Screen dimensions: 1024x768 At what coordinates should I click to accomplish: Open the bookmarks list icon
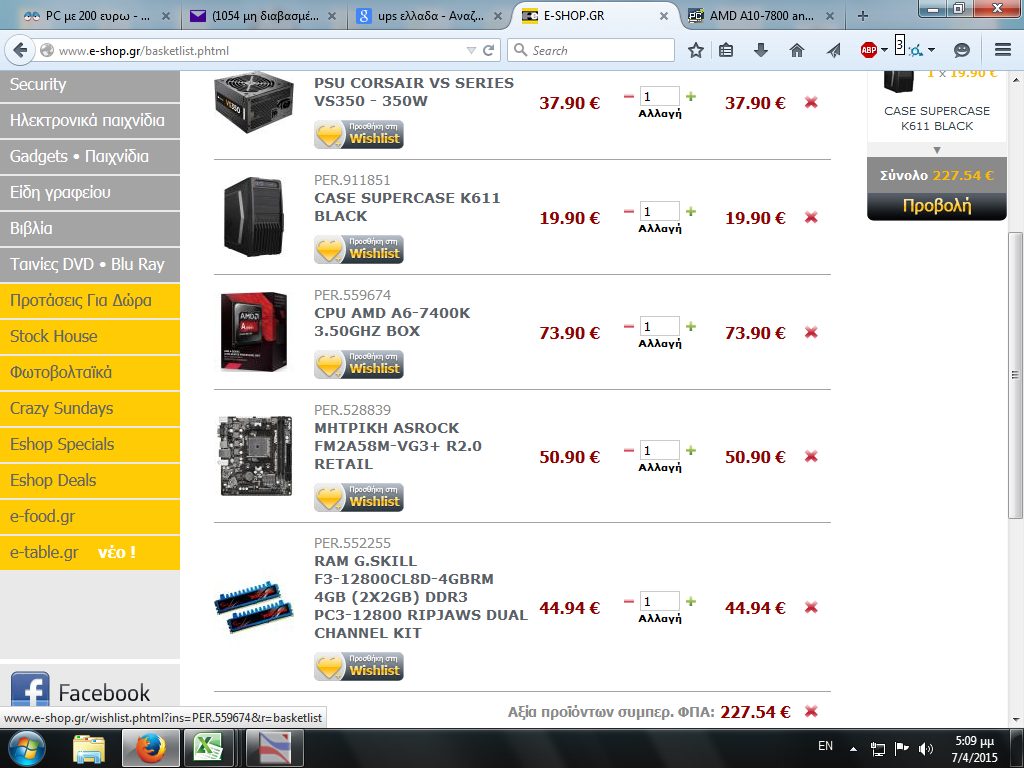pyautogui.click(x=726, y=50)
